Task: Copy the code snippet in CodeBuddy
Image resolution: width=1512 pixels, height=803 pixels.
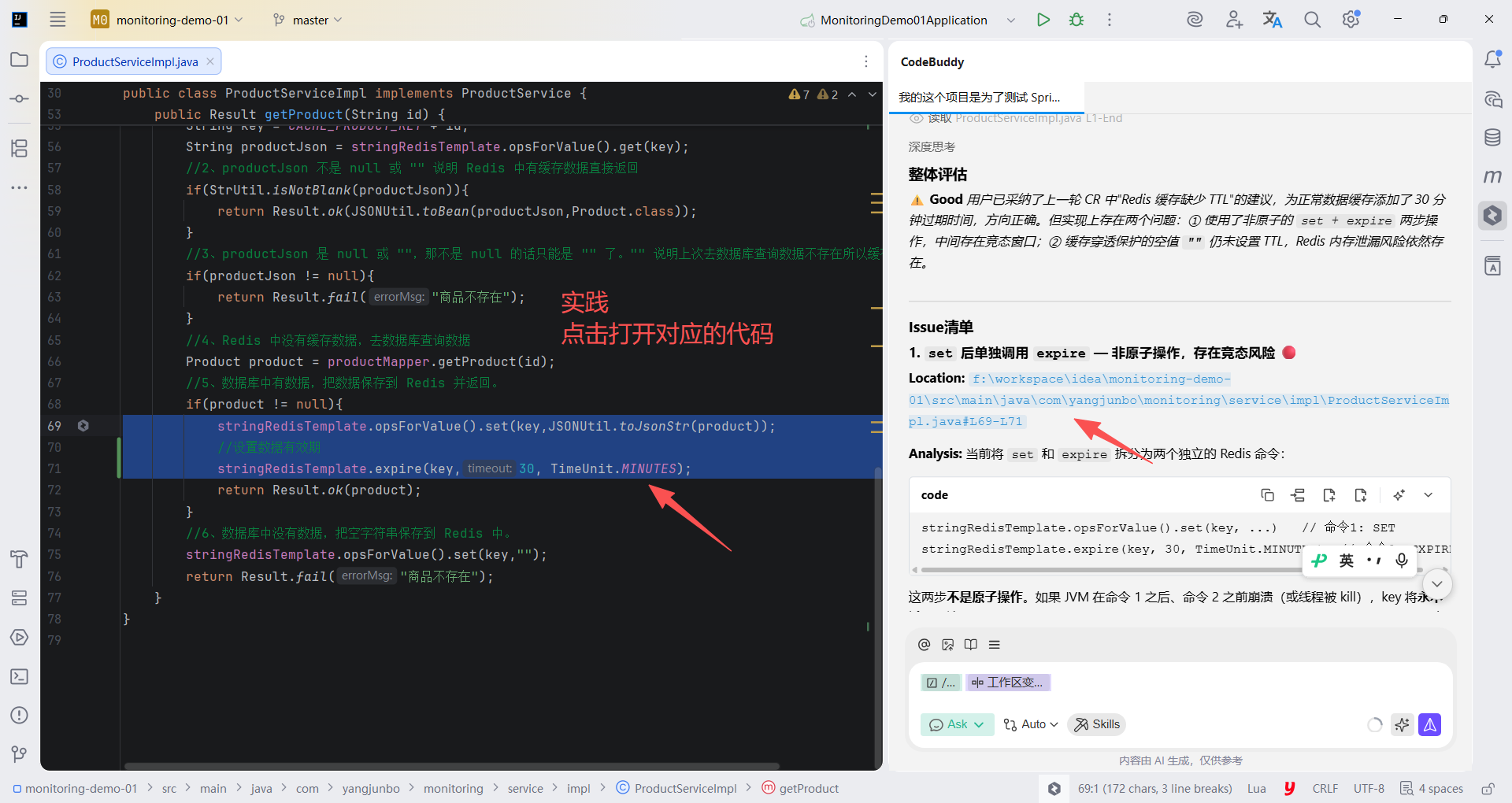Action: point(1267,495)
